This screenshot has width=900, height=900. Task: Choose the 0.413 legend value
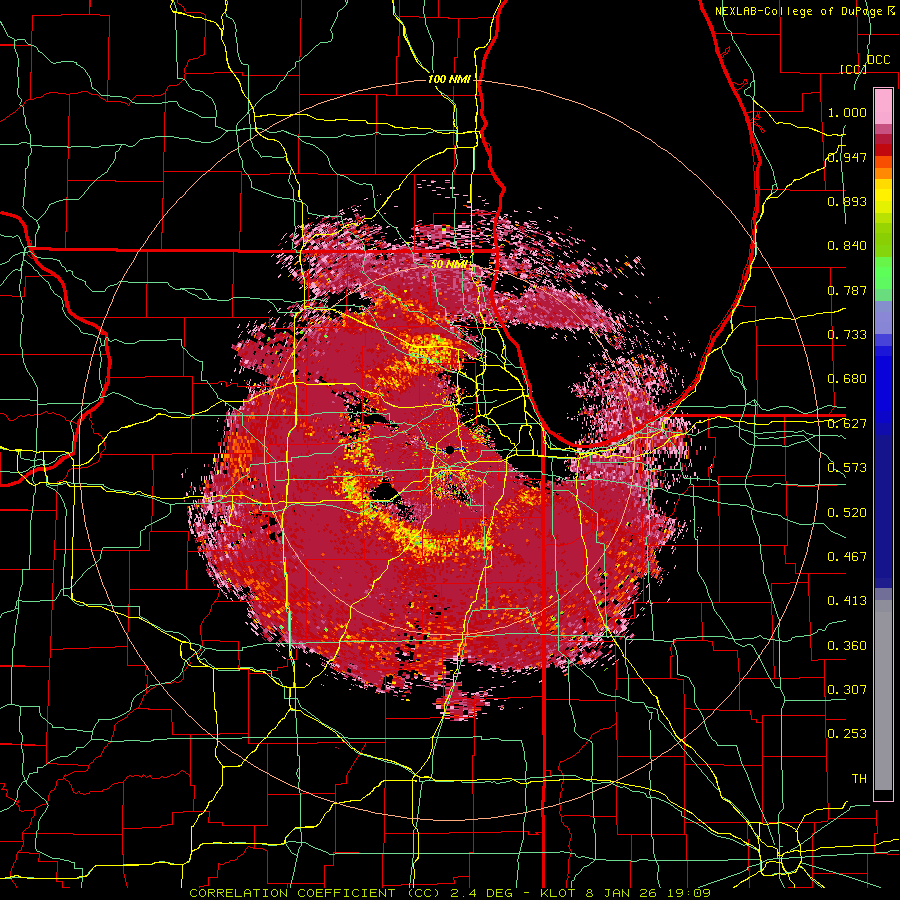tap(847, 601)
